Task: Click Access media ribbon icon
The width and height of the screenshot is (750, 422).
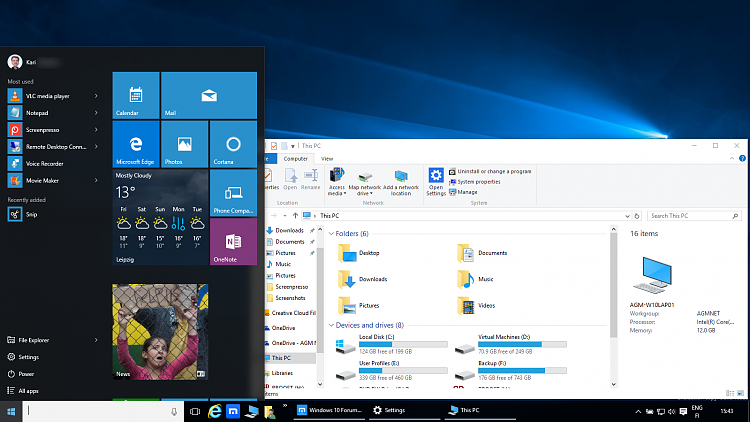Action: [337, 181]
